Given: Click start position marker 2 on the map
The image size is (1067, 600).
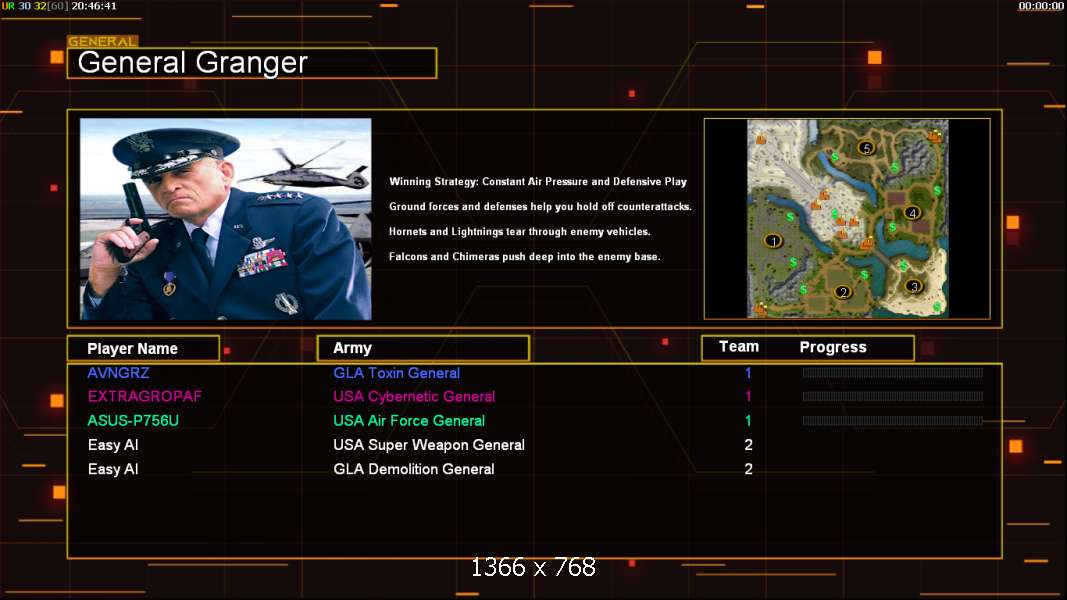Looking at the screenshot, I should pyautogui.click(x=843, y=292).
